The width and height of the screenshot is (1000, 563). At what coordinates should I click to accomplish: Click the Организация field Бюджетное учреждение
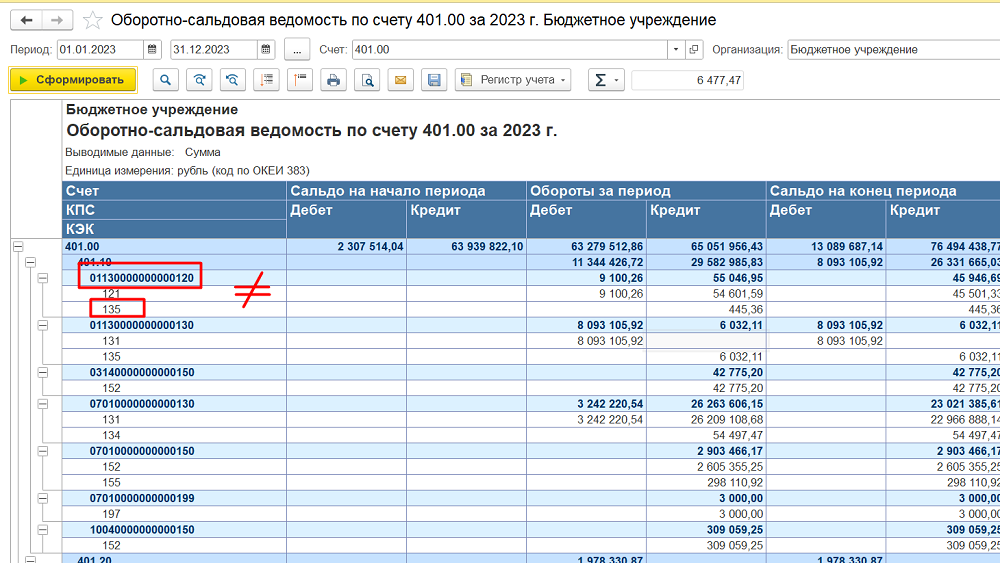pyautogui.click(x=893, y=49)
